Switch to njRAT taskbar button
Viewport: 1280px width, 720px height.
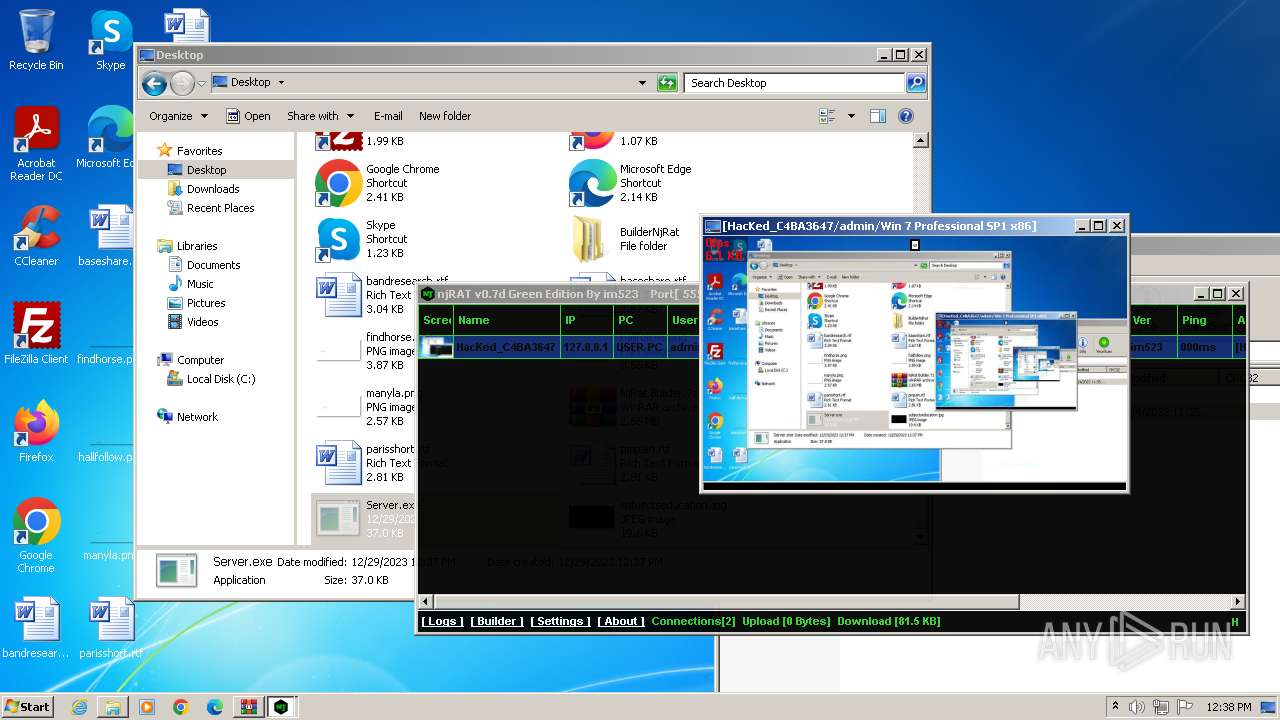click(282, 707)
